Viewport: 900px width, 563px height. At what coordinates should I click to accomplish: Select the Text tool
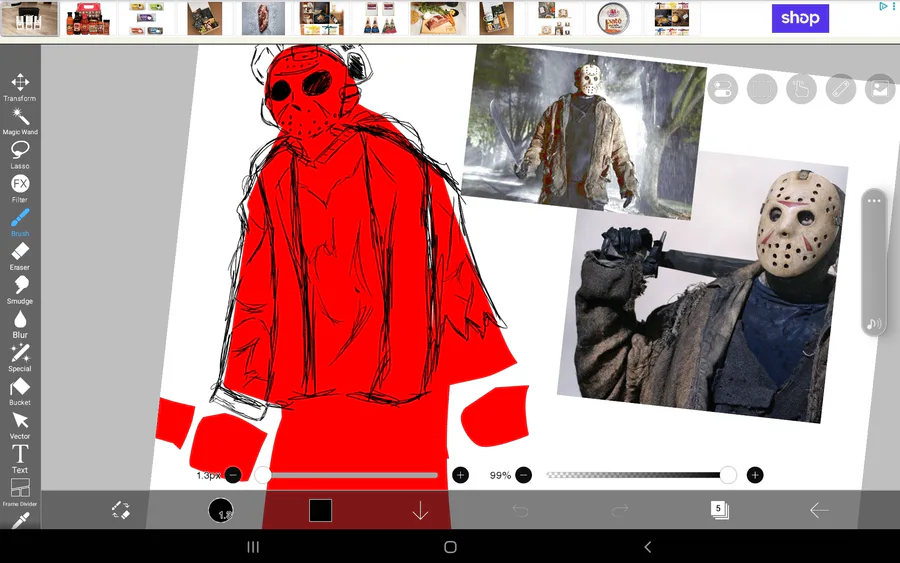pos(20,459)
